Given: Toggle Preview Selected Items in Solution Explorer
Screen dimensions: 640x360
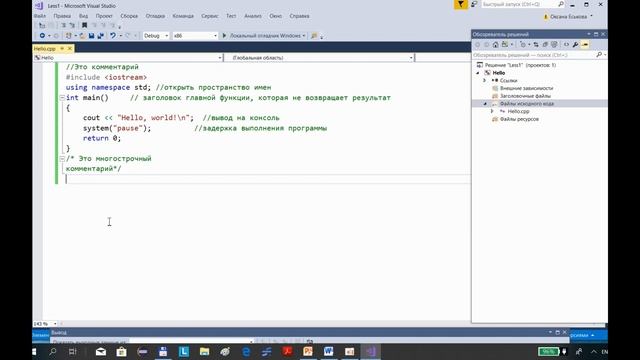Looking at the screenshot, I should (585, 44).
